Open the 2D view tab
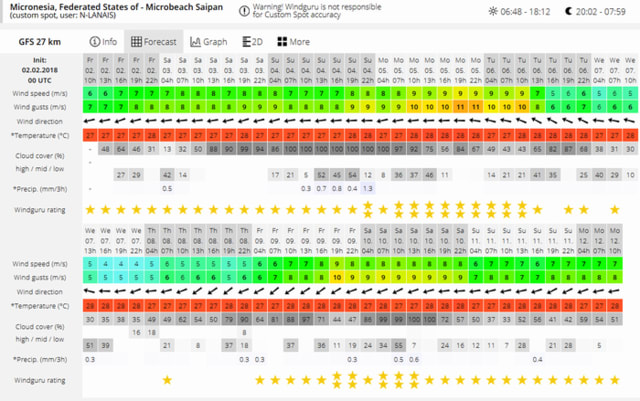 (x=252, y=42)
